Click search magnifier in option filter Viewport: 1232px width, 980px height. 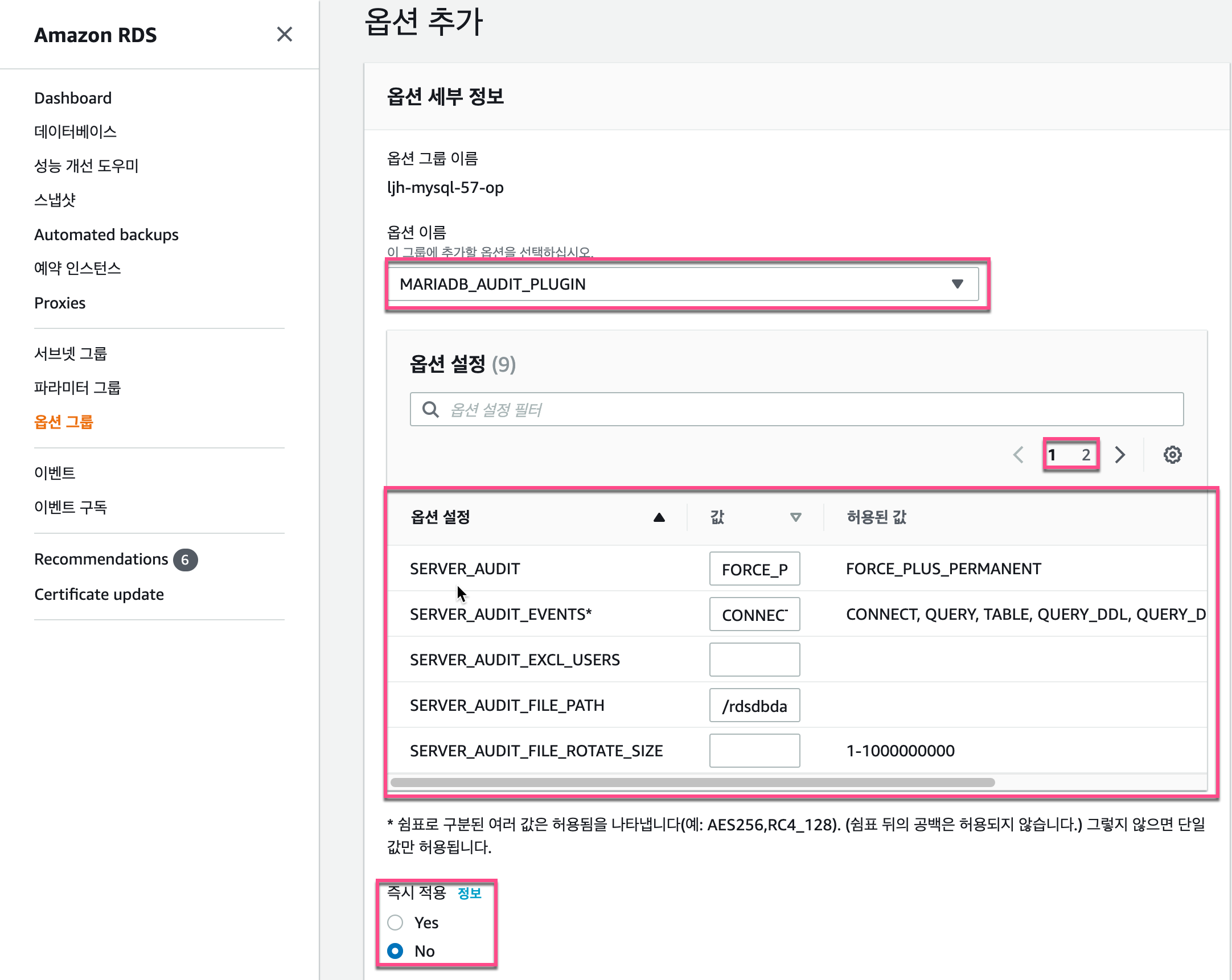430,410
